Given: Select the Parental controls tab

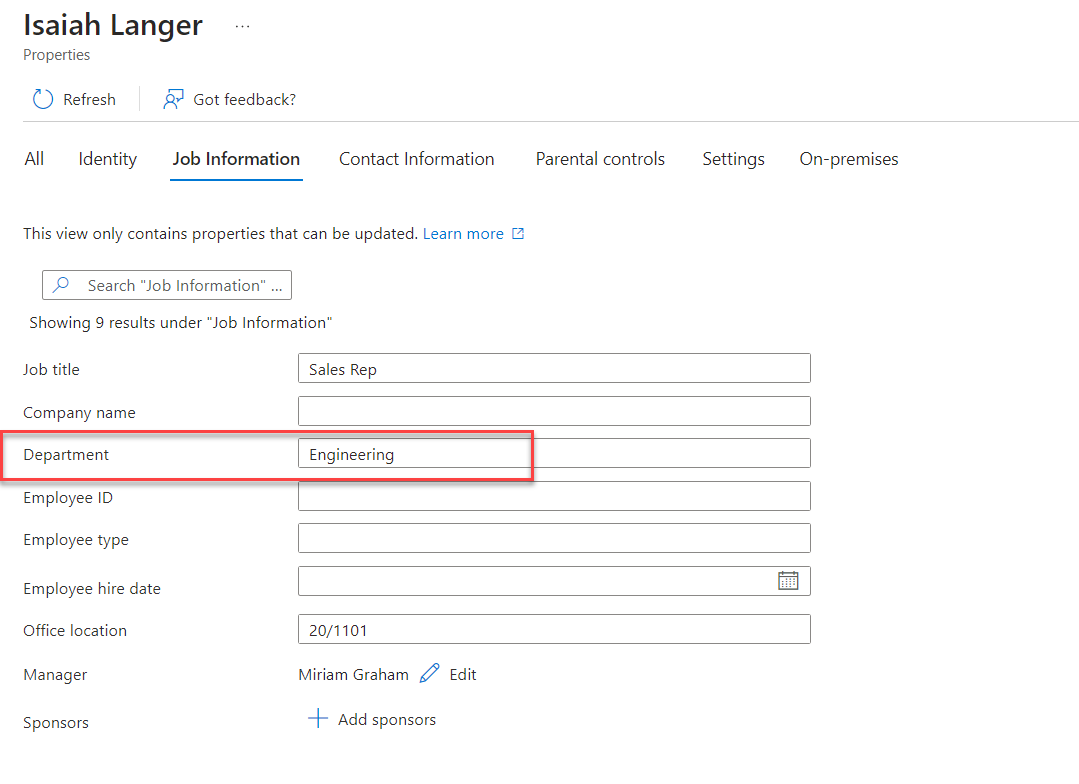Looking at the screenshot, I should (599, 159).
